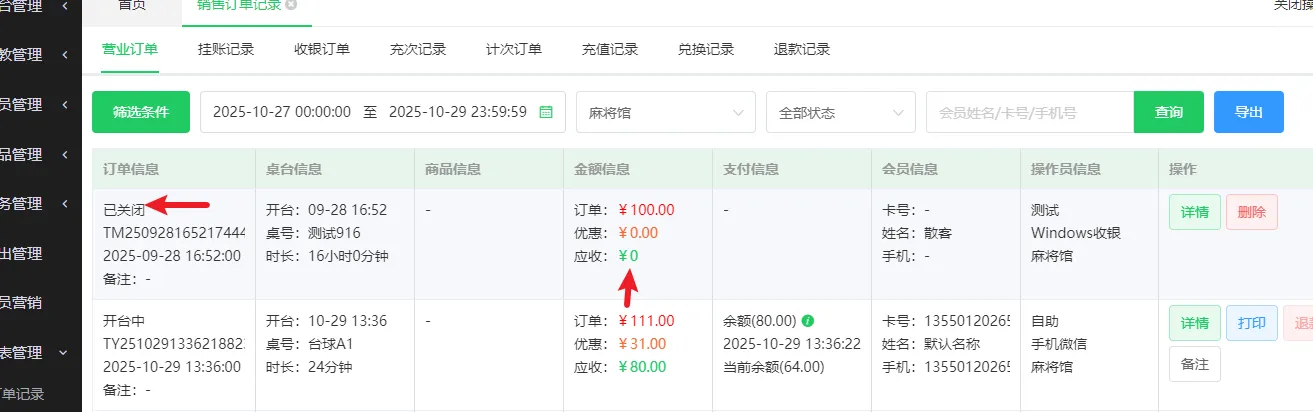Click the green 筛选条件 button
1313x412 pixels.
click(x=141, y=112)
